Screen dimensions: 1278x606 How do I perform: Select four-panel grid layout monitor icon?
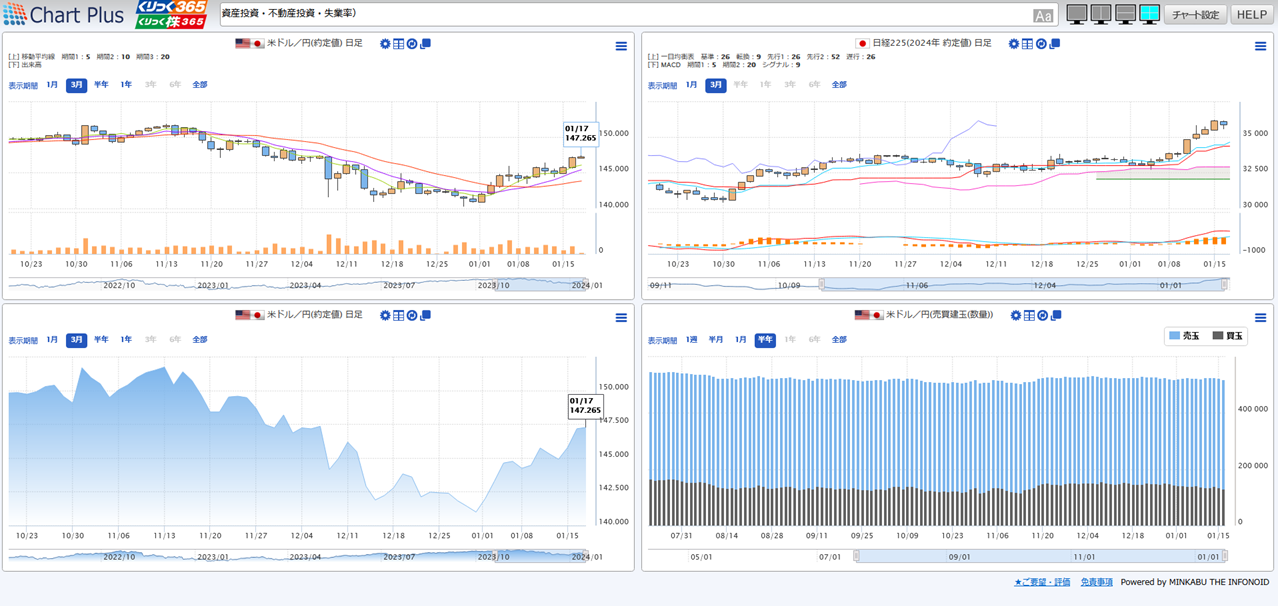pos(1149,14)
